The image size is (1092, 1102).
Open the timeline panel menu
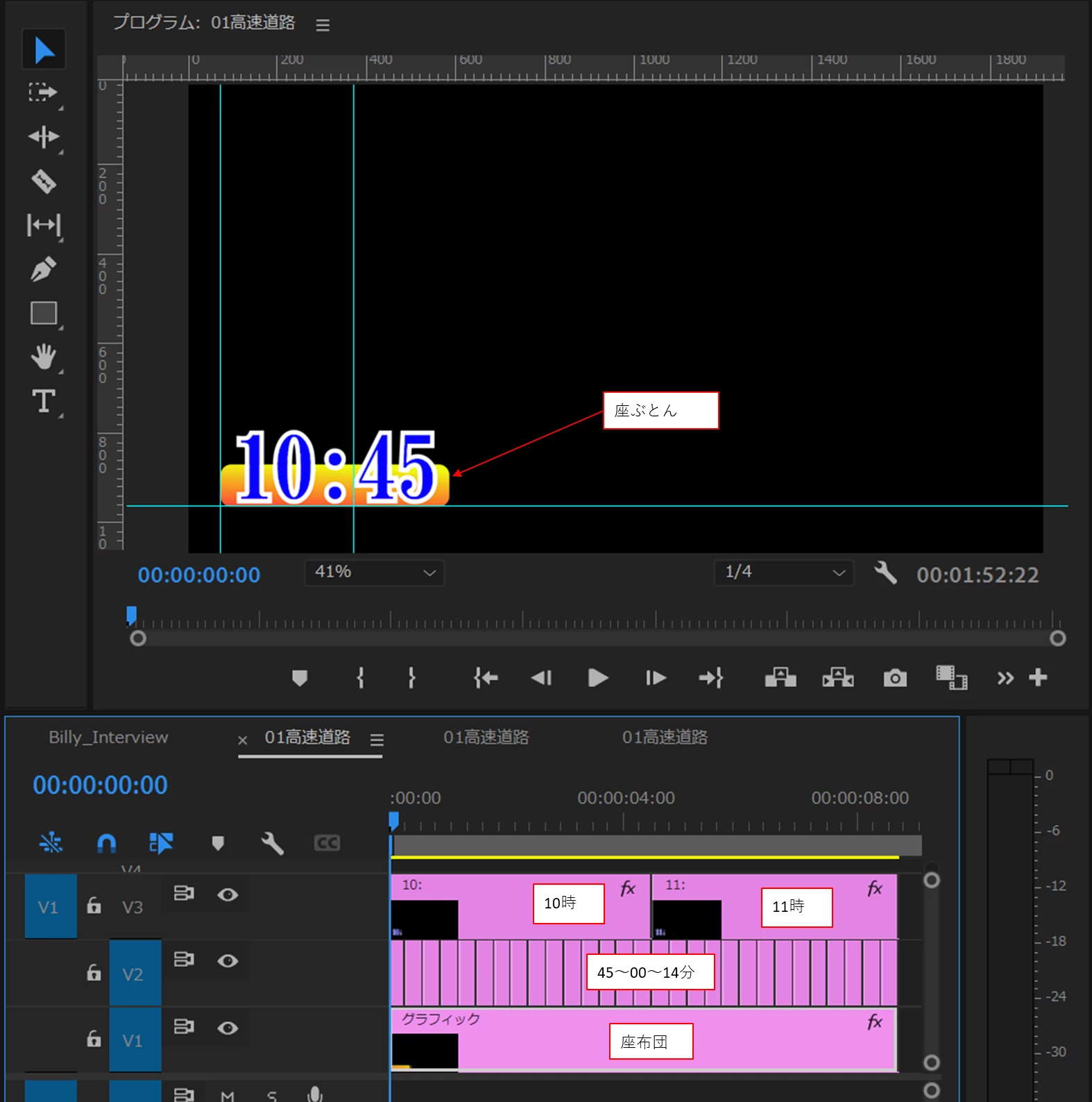pos(377,740)
